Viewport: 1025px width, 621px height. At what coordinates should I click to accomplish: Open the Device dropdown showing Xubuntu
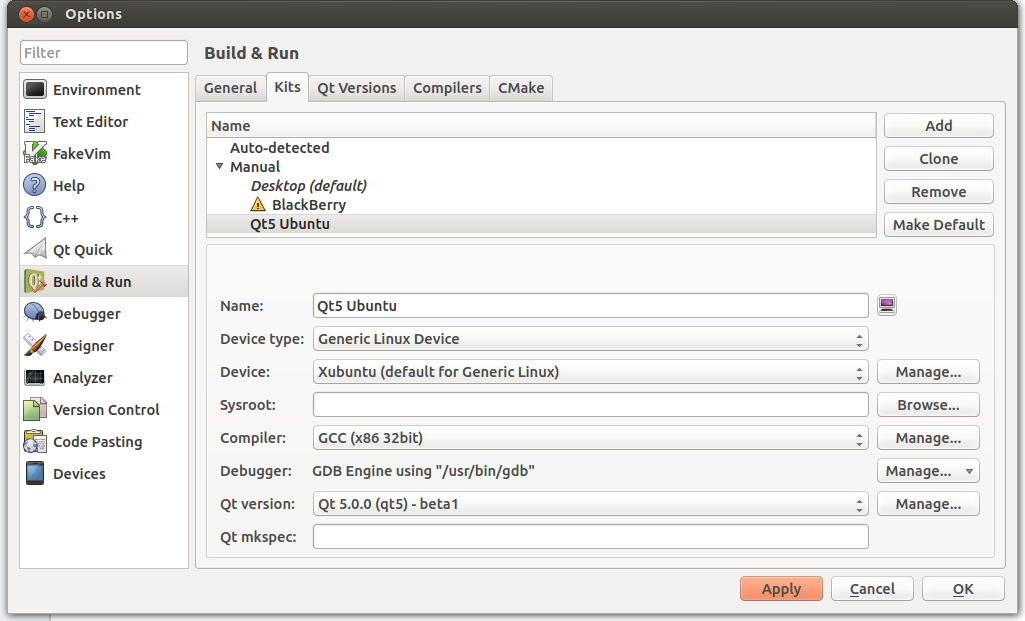click(591, 372)
